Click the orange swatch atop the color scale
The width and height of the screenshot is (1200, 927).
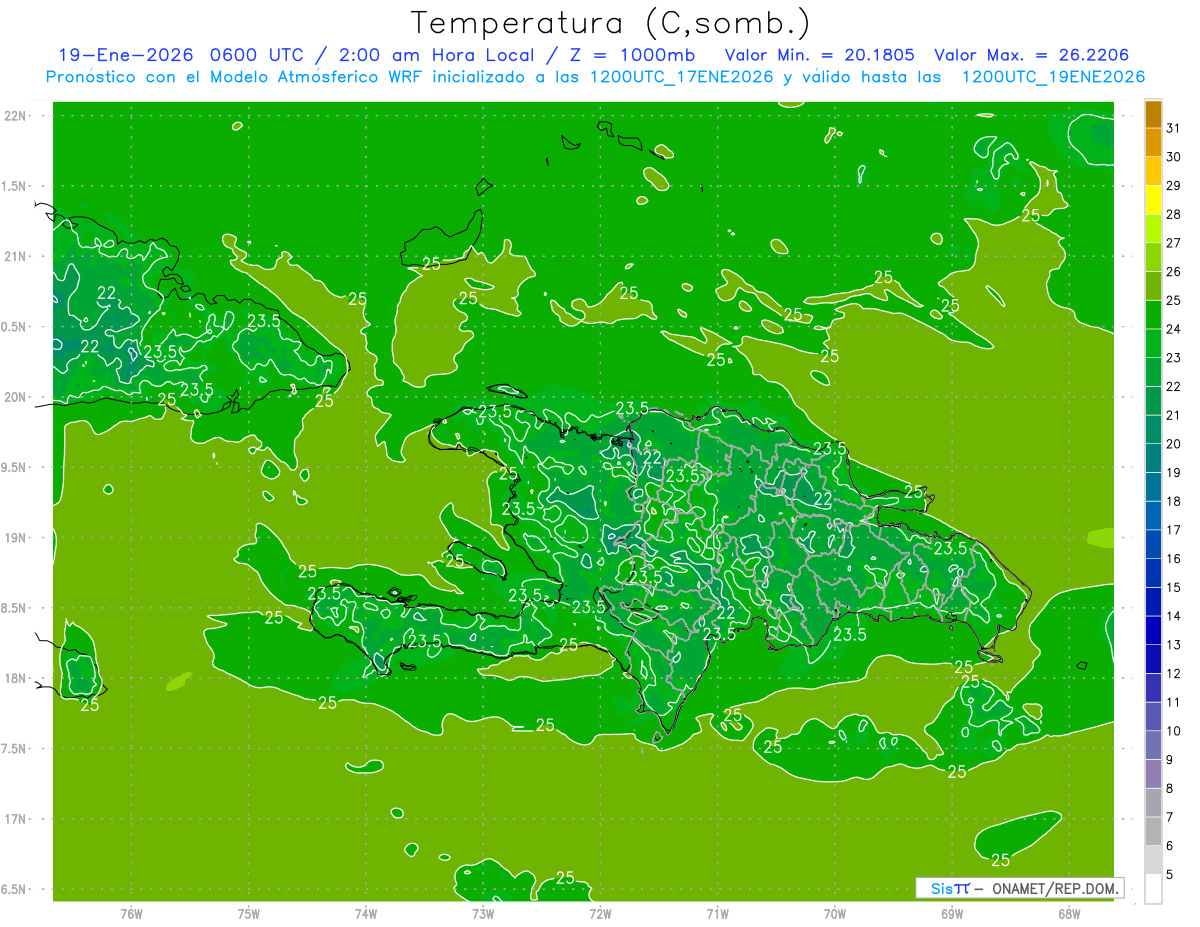[1153, 114]
